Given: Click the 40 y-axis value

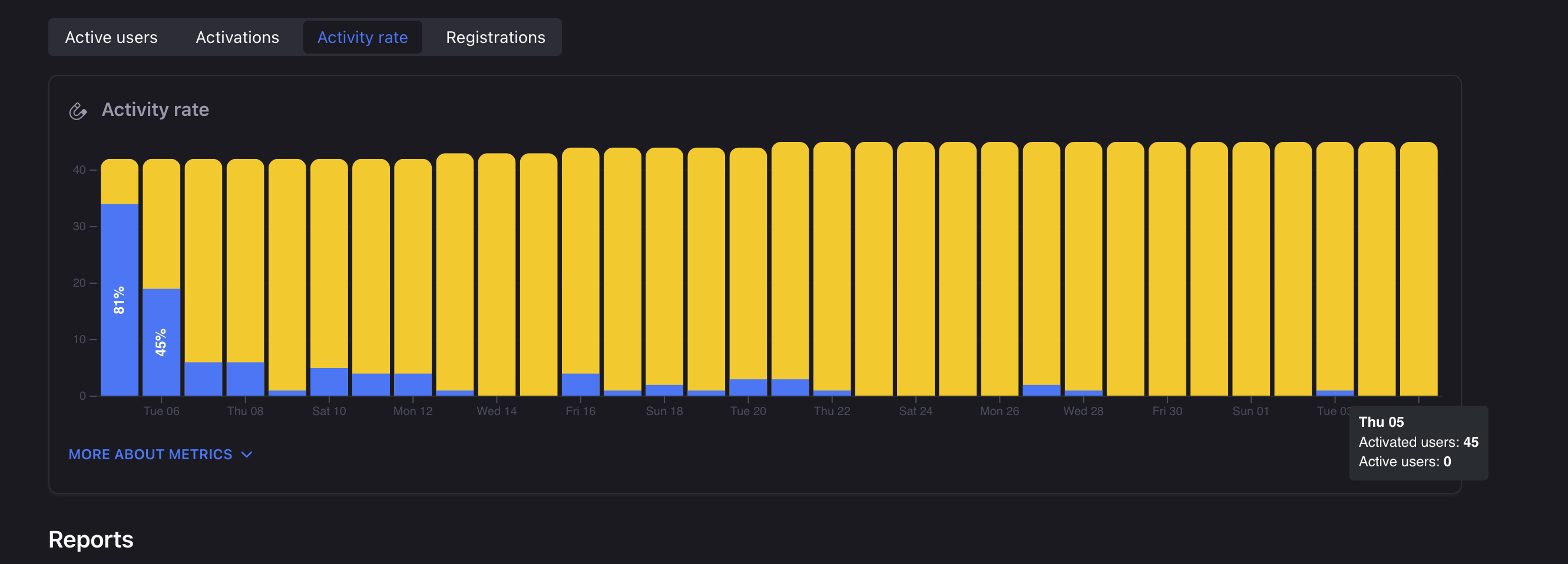Looking at the screenshot, I should pyautogui.click(x=79, y=170).
